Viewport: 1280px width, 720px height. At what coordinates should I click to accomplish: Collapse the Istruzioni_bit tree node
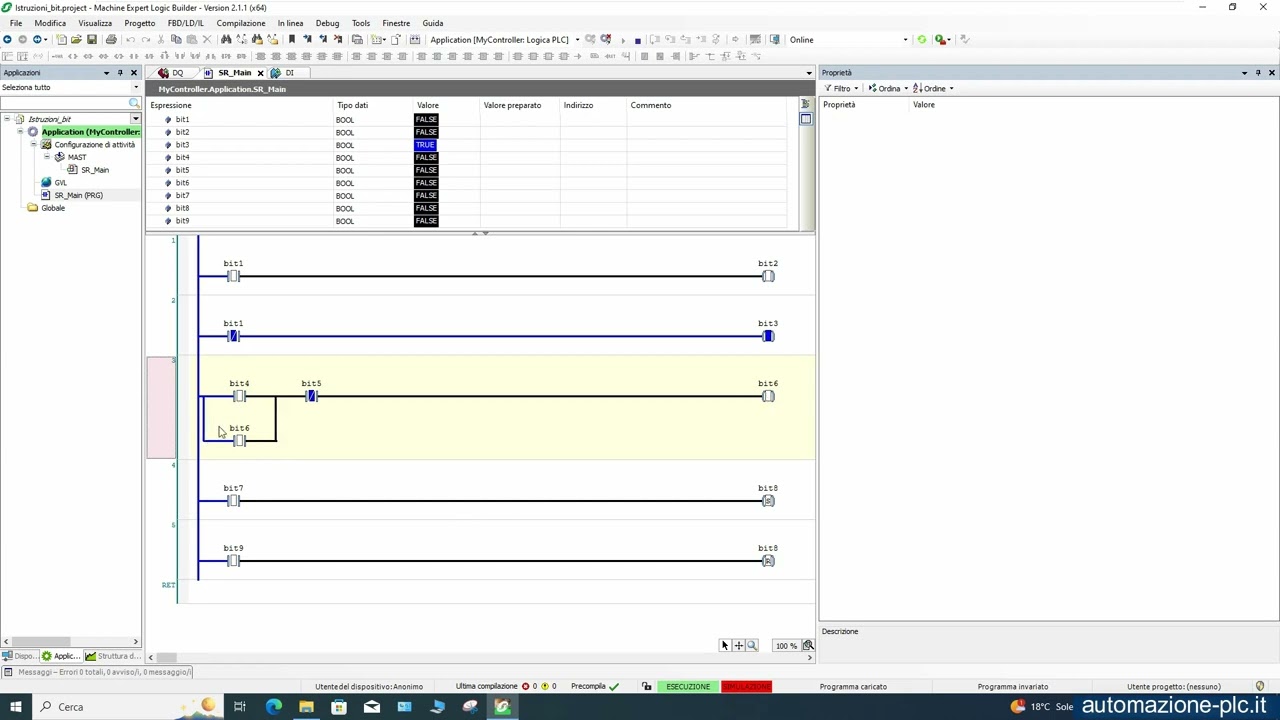pos(7,119)
